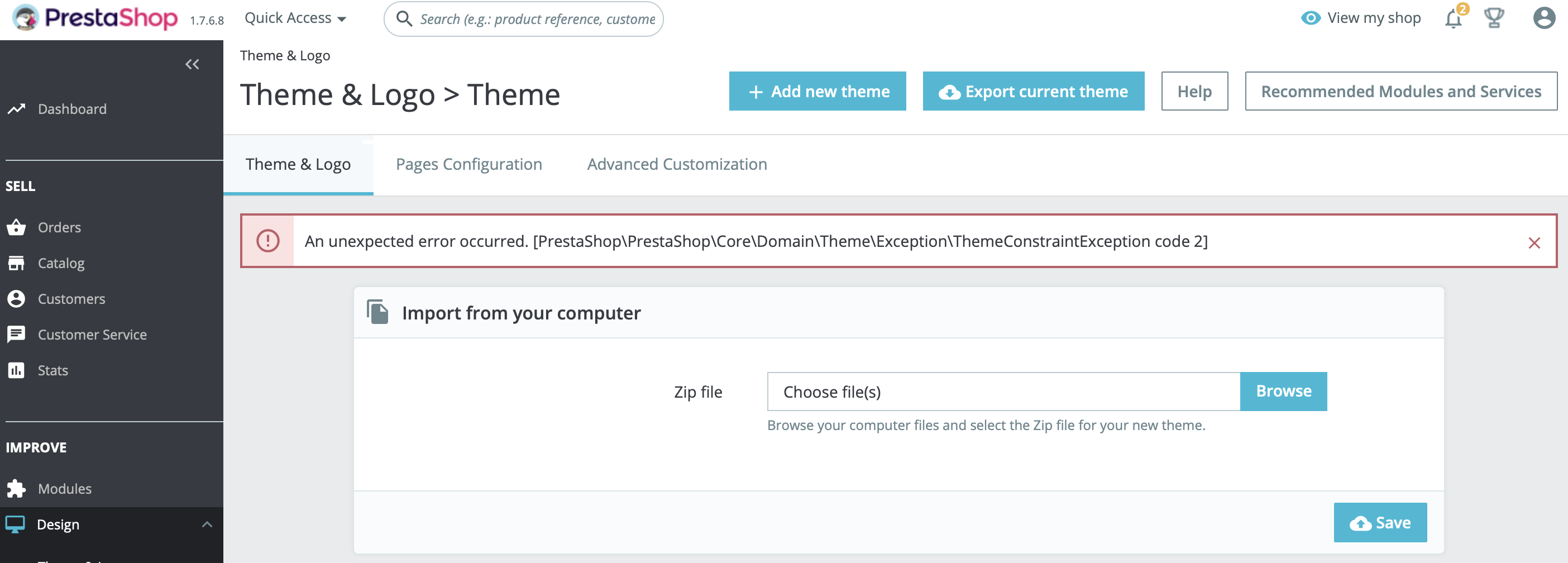Click the error message text
Viewport: 1568px width, 563px height.
coord(756,241)
